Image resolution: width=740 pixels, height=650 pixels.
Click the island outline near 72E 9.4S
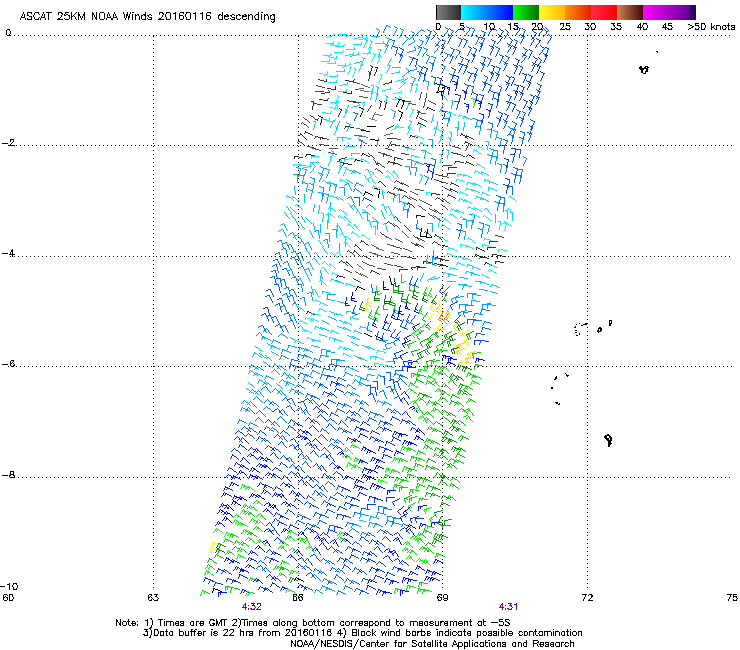(608, 440)
